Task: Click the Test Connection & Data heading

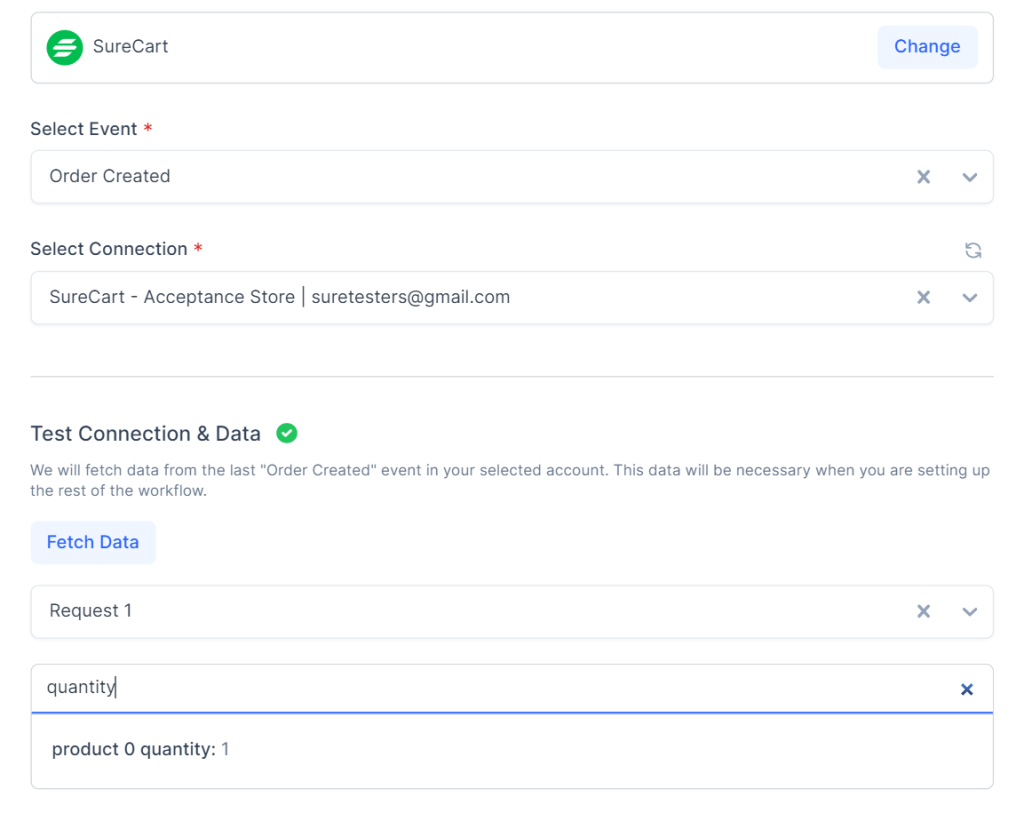Action: [146, 433]
